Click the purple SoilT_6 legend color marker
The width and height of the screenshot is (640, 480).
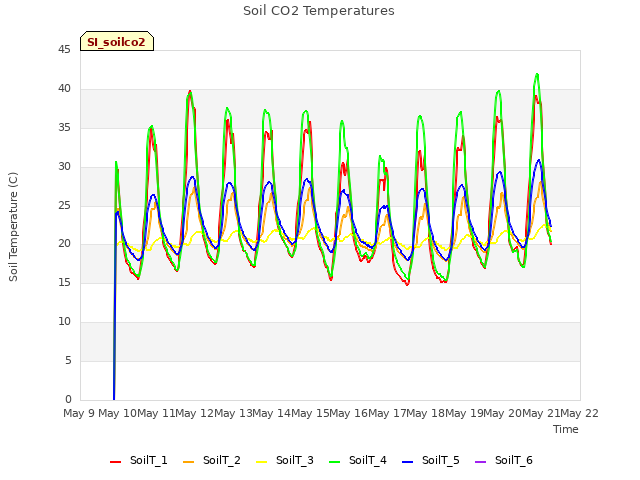(x=481, y=462)
